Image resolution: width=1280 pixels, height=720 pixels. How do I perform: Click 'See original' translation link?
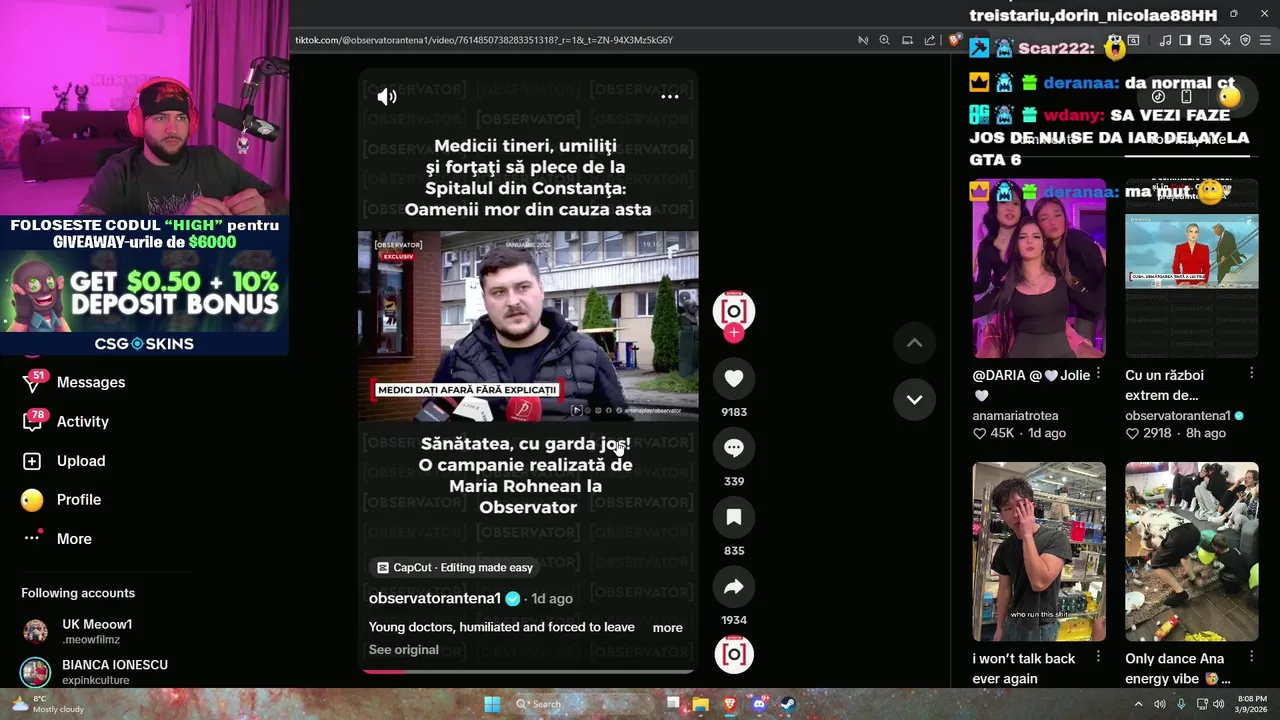403,650
